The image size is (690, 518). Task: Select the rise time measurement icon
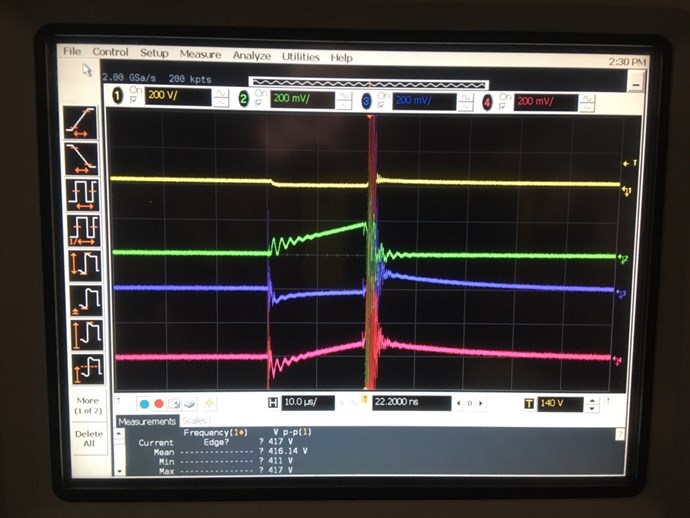pos(80,123)
